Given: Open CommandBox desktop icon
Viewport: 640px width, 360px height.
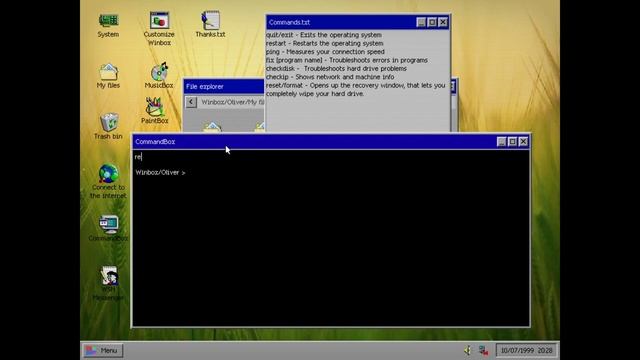Looking at the screenshot, I should pyautogui.click(x=108, y=228).
